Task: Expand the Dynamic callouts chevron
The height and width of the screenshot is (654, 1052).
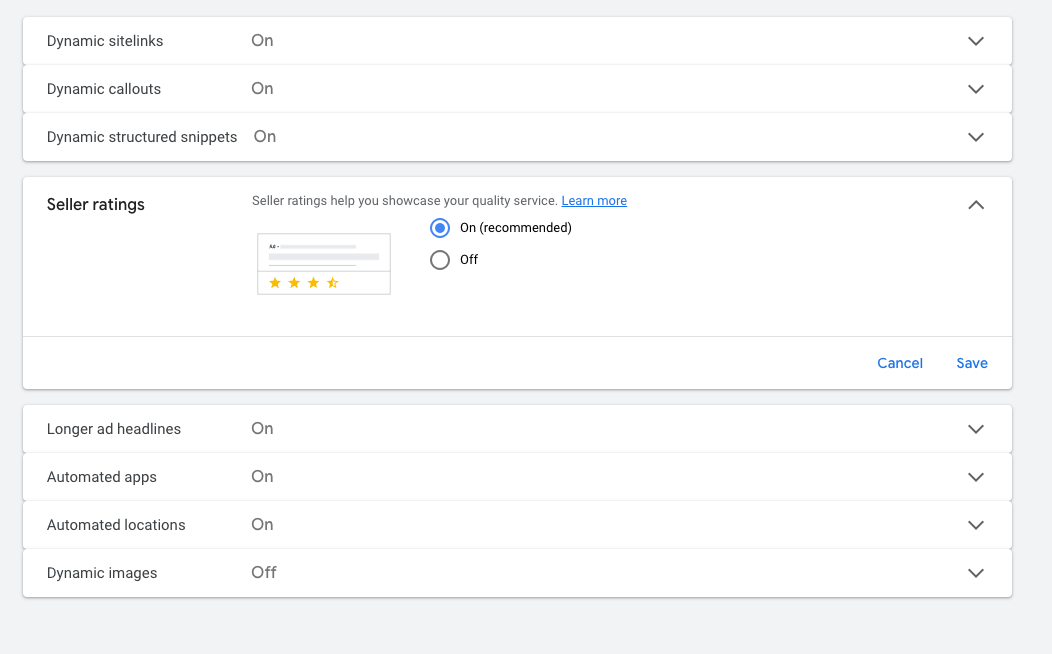Action: tap(976, 89)
